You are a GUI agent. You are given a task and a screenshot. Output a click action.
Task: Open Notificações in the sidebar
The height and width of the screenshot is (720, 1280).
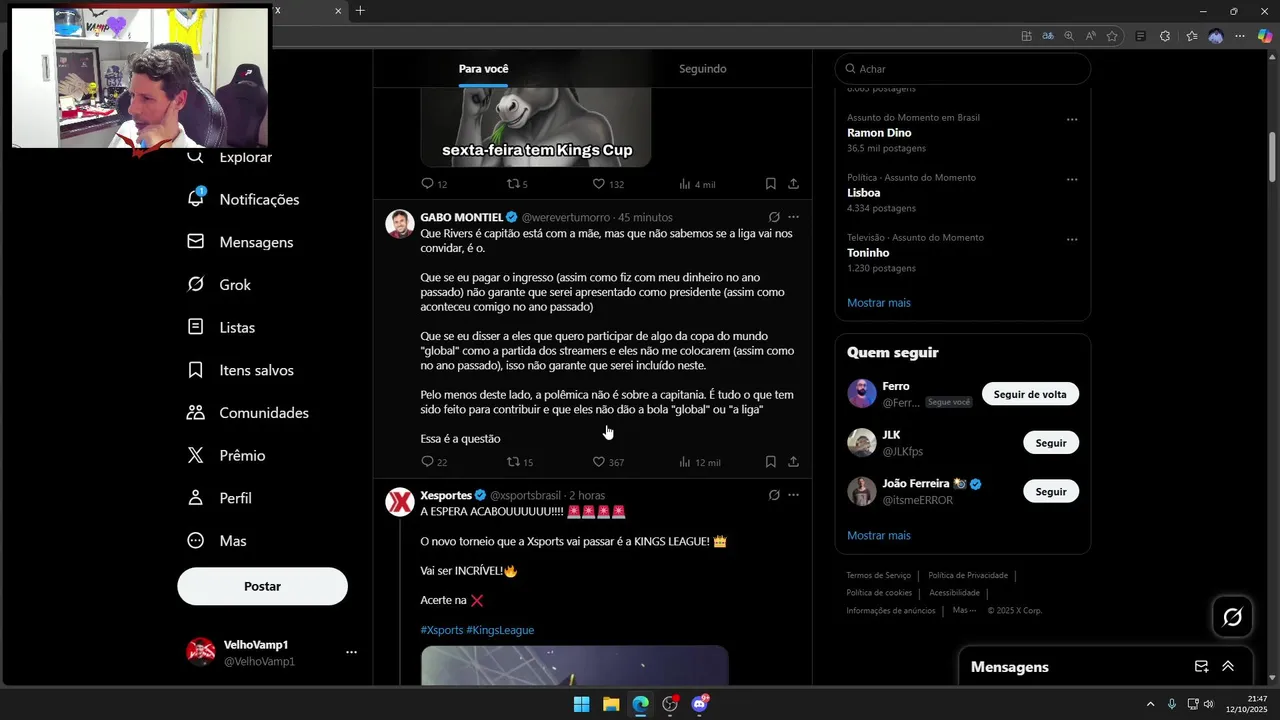[243, 199]
